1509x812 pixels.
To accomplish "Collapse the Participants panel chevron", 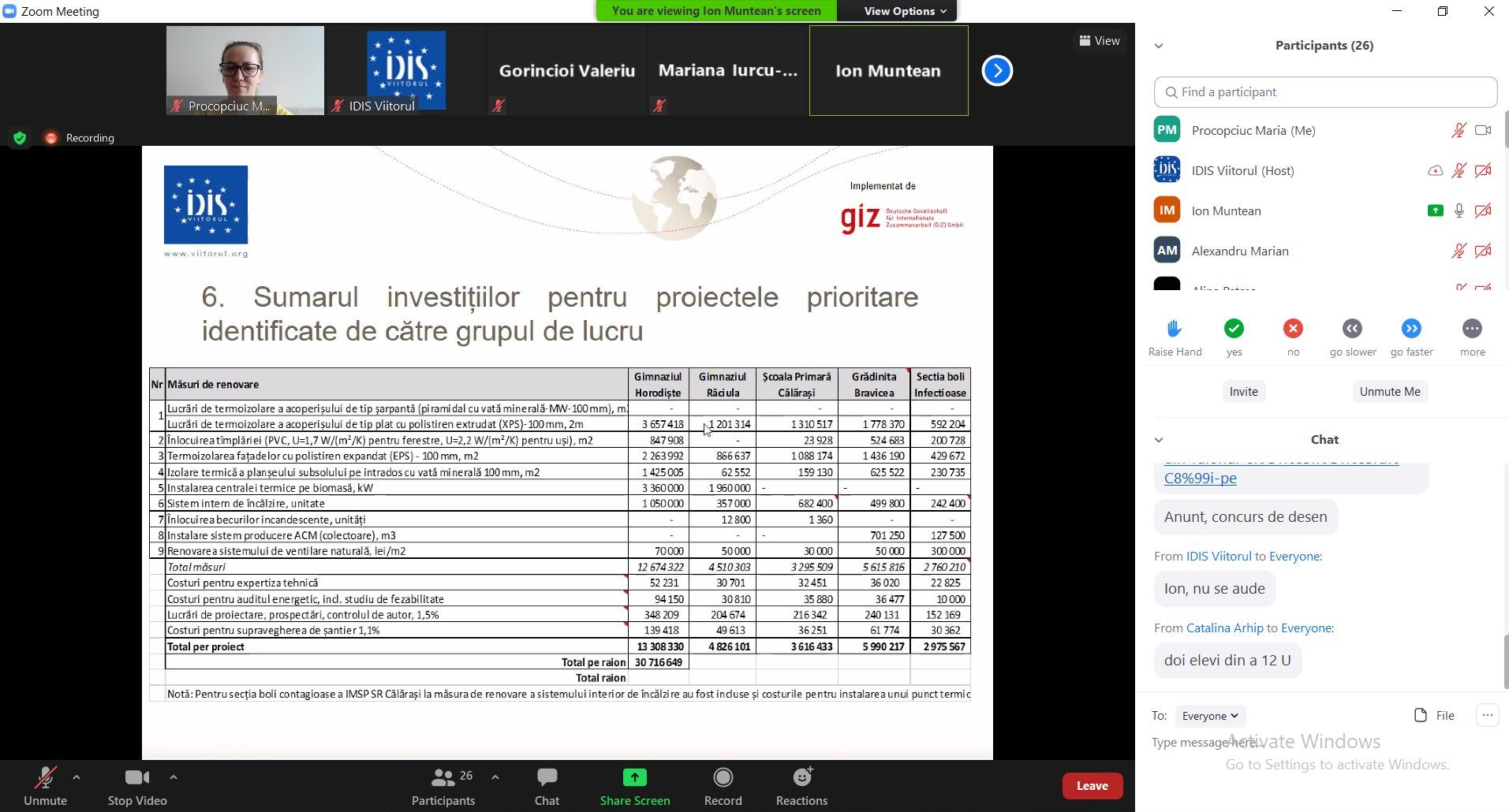I will point(1159,46).
